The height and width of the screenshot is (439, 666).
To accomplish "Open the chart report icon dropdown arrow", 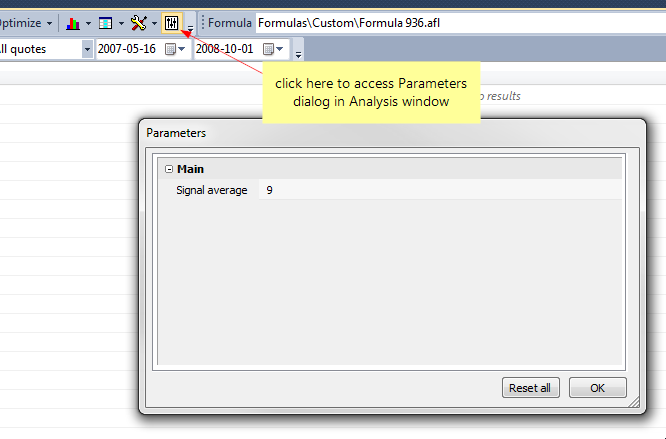I will pos(88,23).
